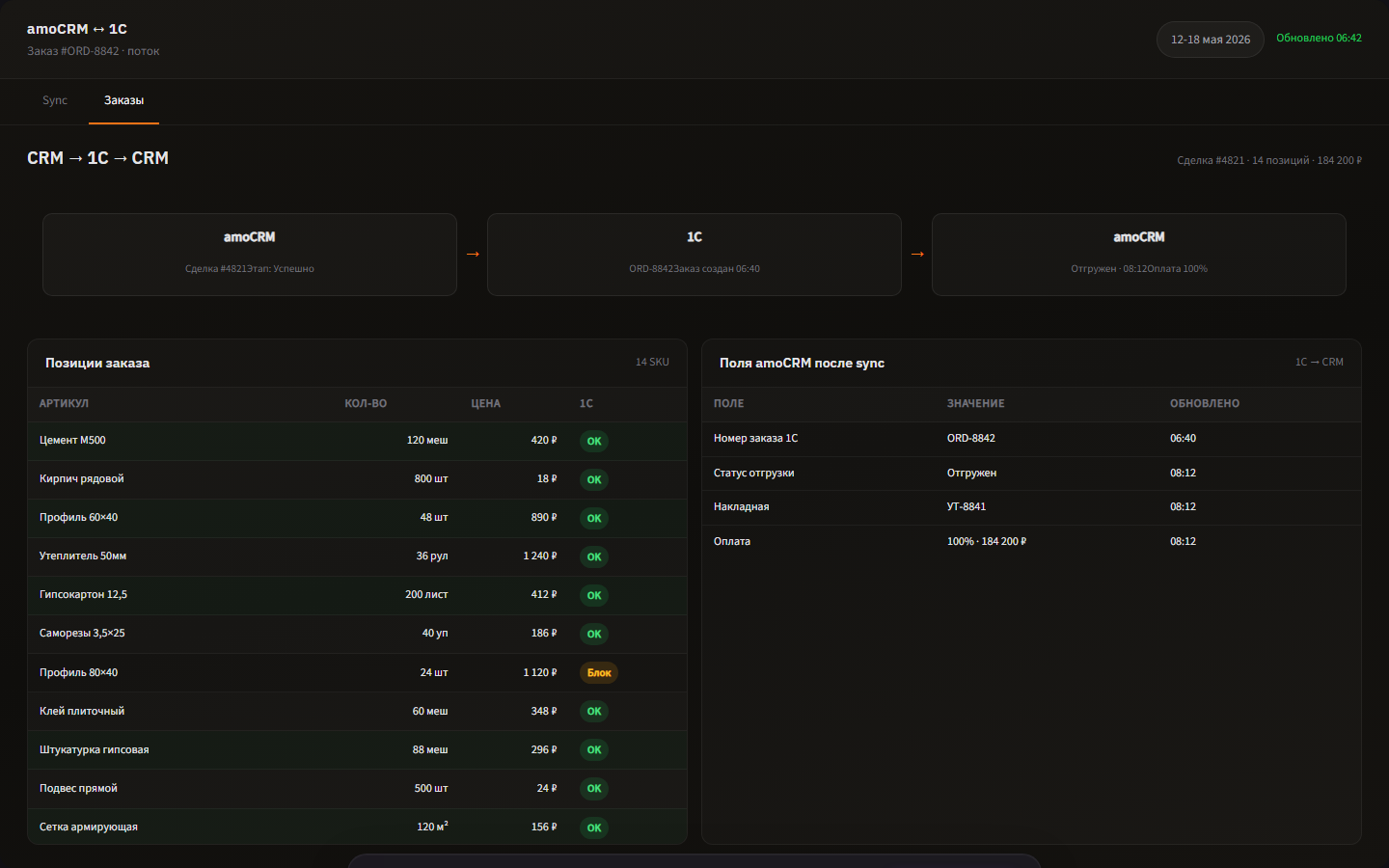1389x868 pixels.
Task: Click the Накладная field name
Action: click(x=741, y=507)
